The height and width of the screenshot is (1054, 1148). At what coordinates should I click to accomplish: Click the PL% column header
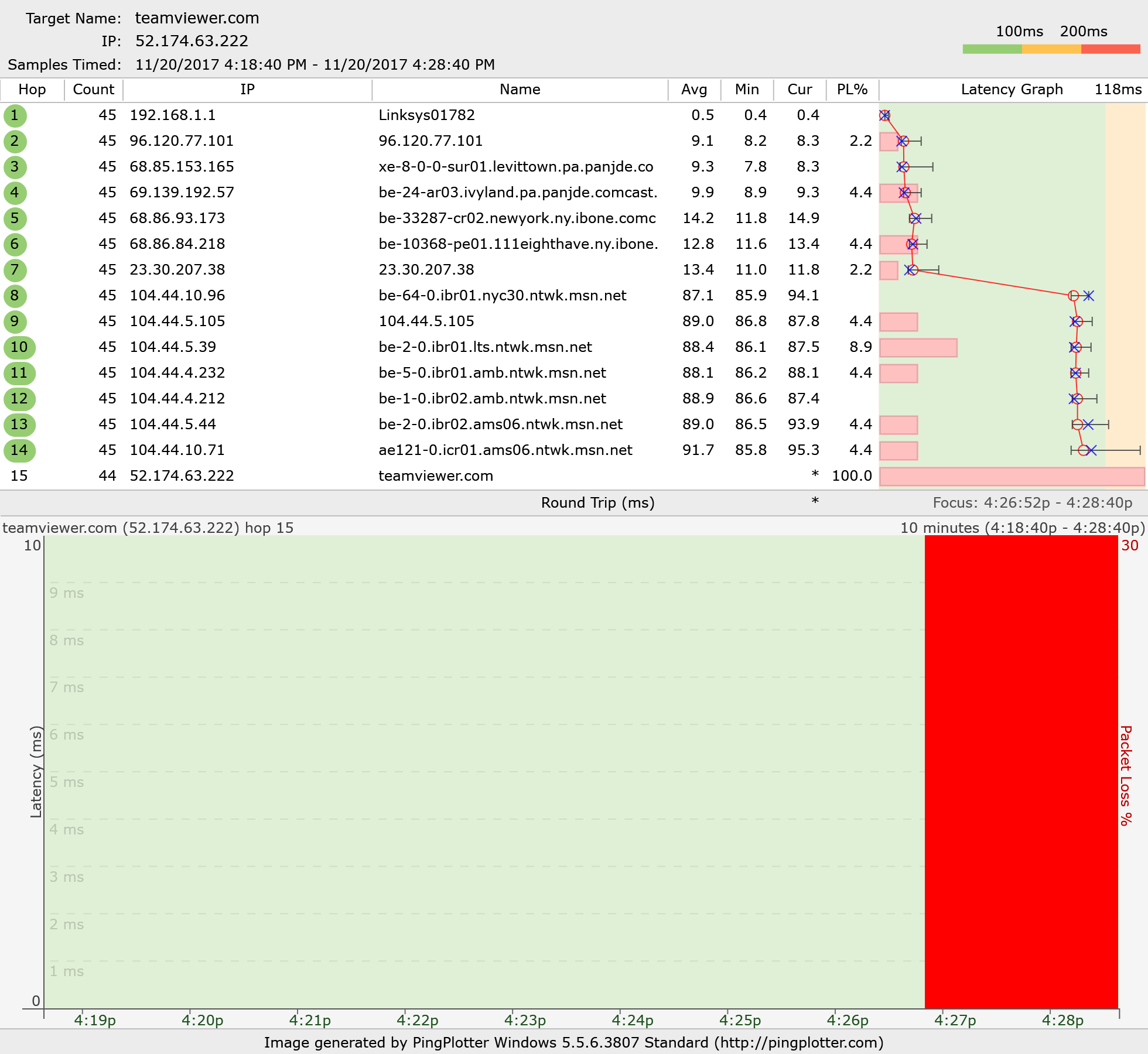click(852, 90)
